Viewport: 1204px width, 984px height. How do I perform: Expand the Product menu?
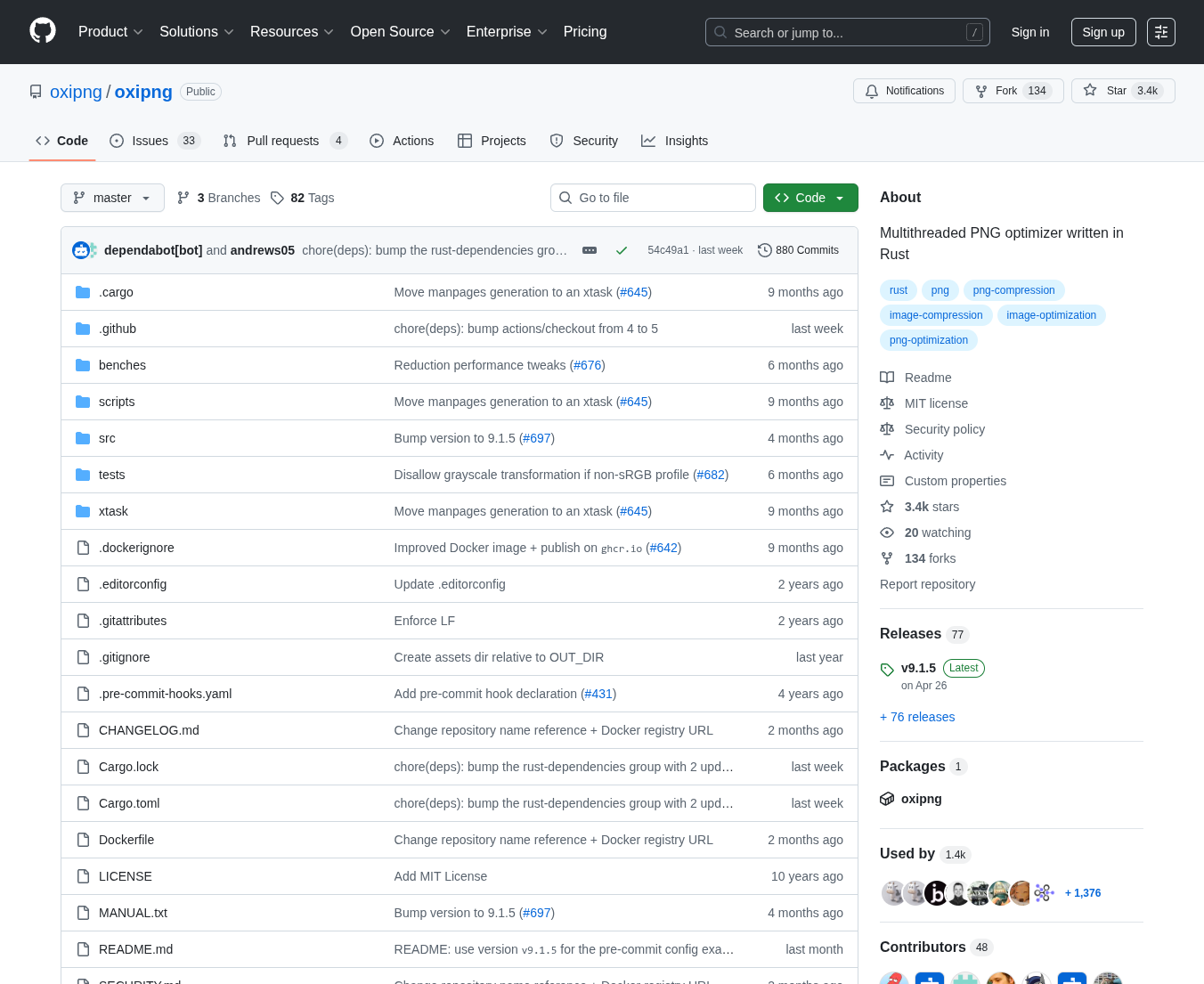click(x=110, y=32)
